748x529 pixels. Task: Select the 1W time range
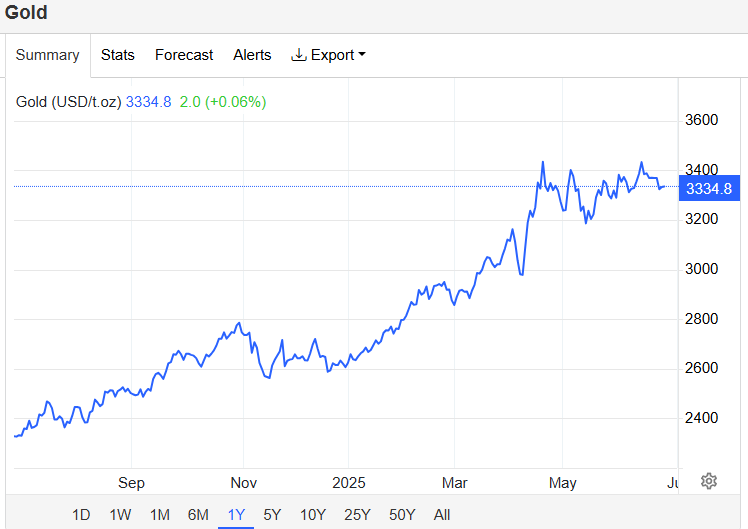(x=120, y=515)
